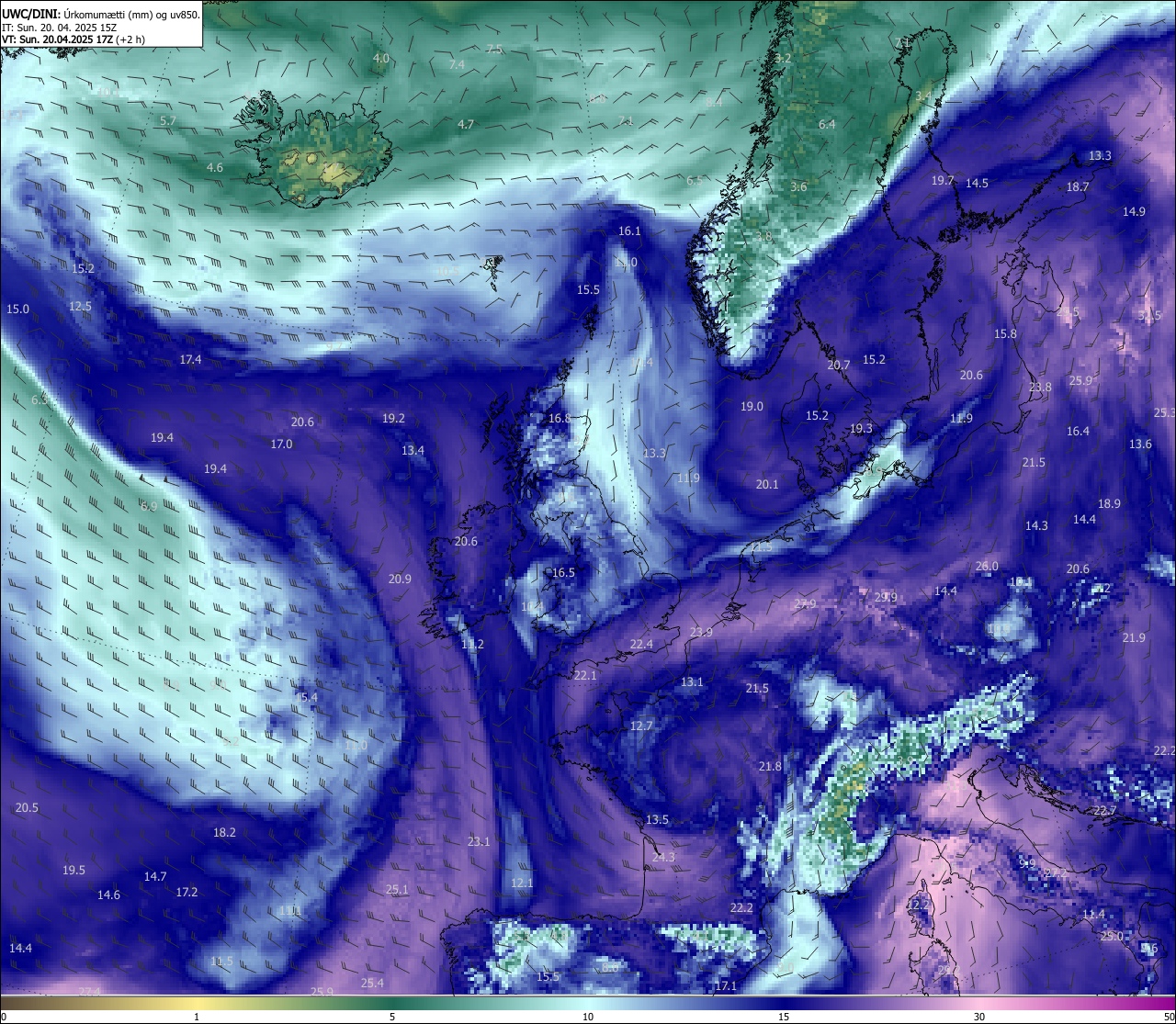This screenshot has height=1024, width=1176.
Task: Click the 3.2 value over Norway
Action: point(783,58)
